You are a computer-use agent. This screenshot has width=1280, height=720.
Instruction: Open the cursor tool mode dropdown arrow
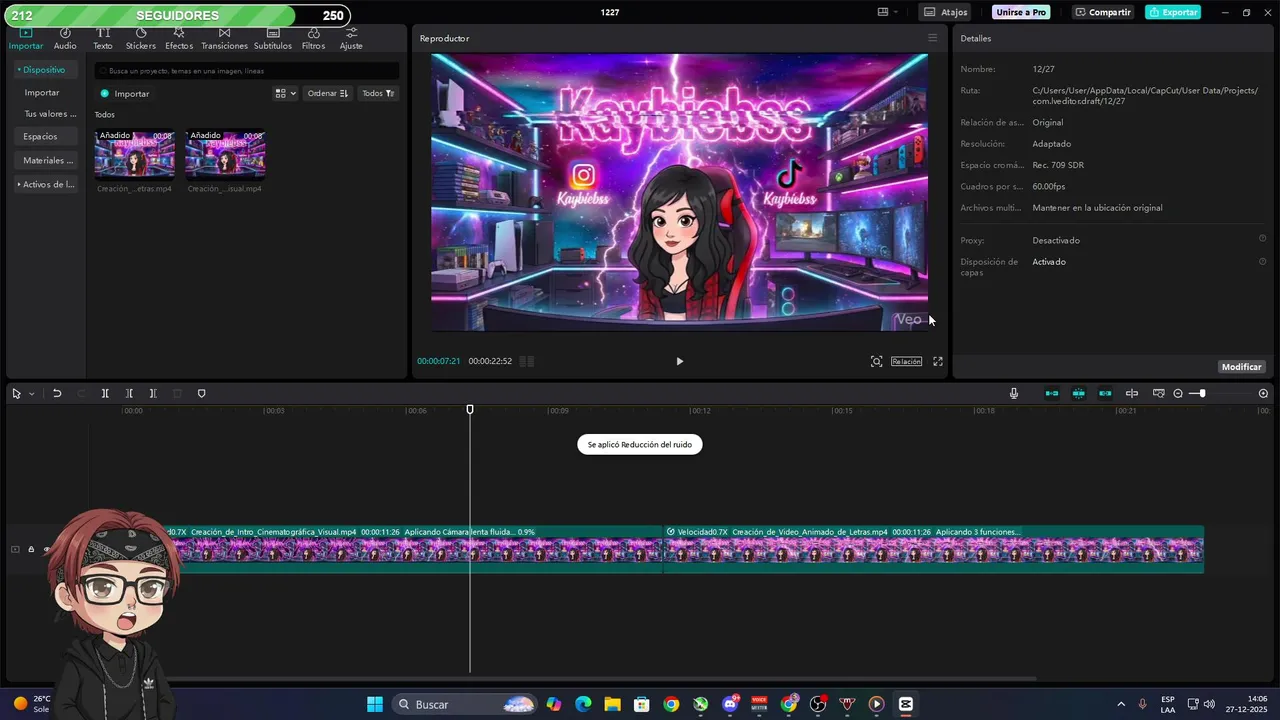32,394
